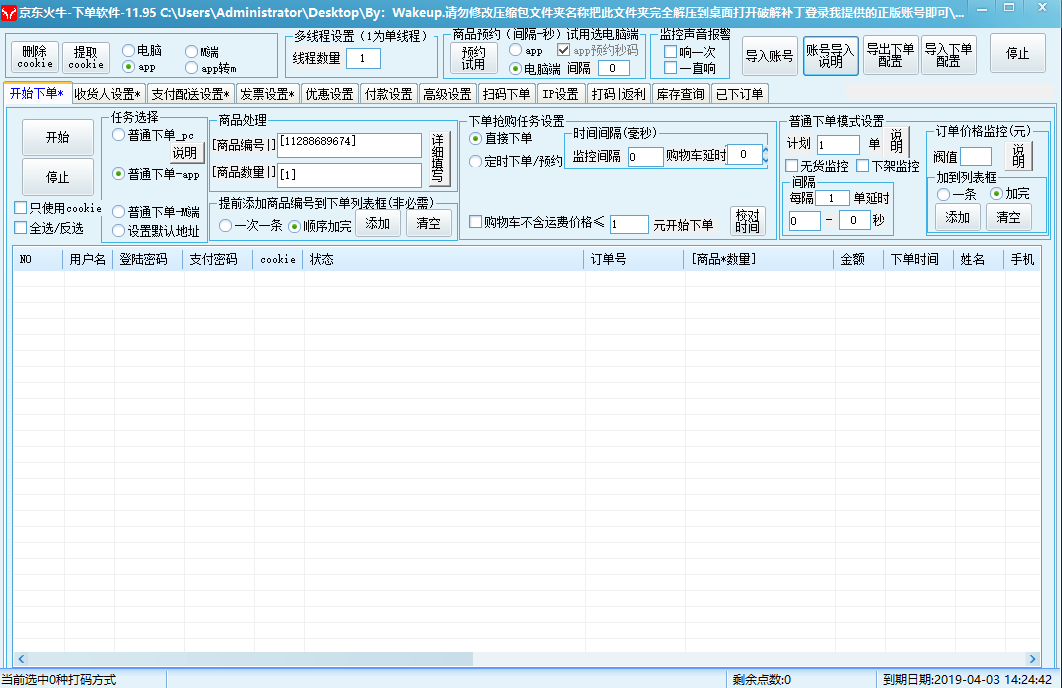Switch to 收货人设置 tab

[108, 94]
